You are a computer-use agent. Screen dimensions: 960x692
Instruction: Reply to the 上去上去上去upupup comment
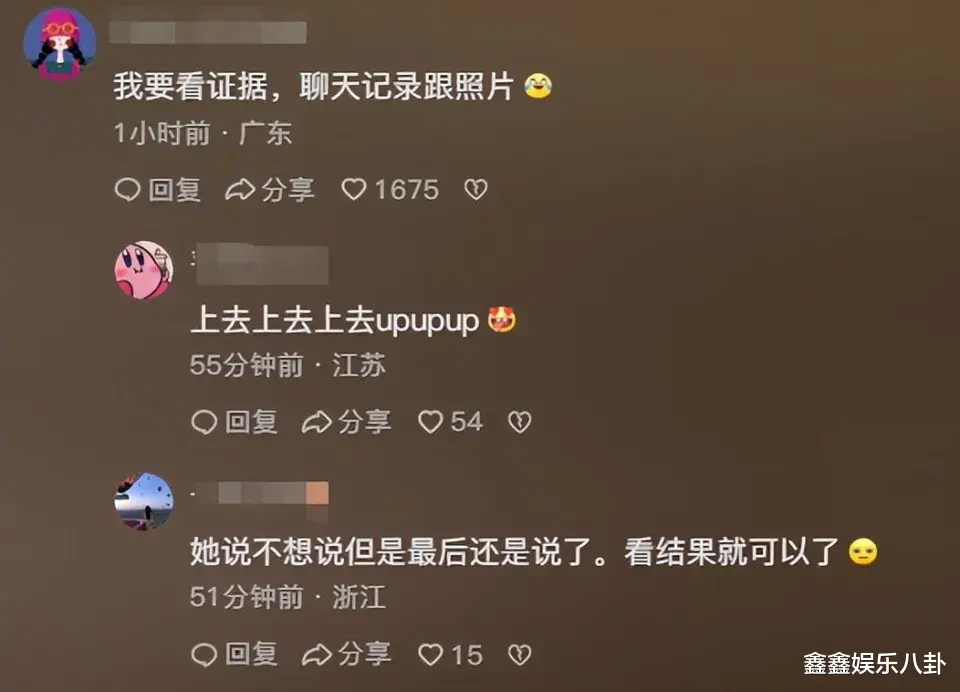[x=234, y=422]
